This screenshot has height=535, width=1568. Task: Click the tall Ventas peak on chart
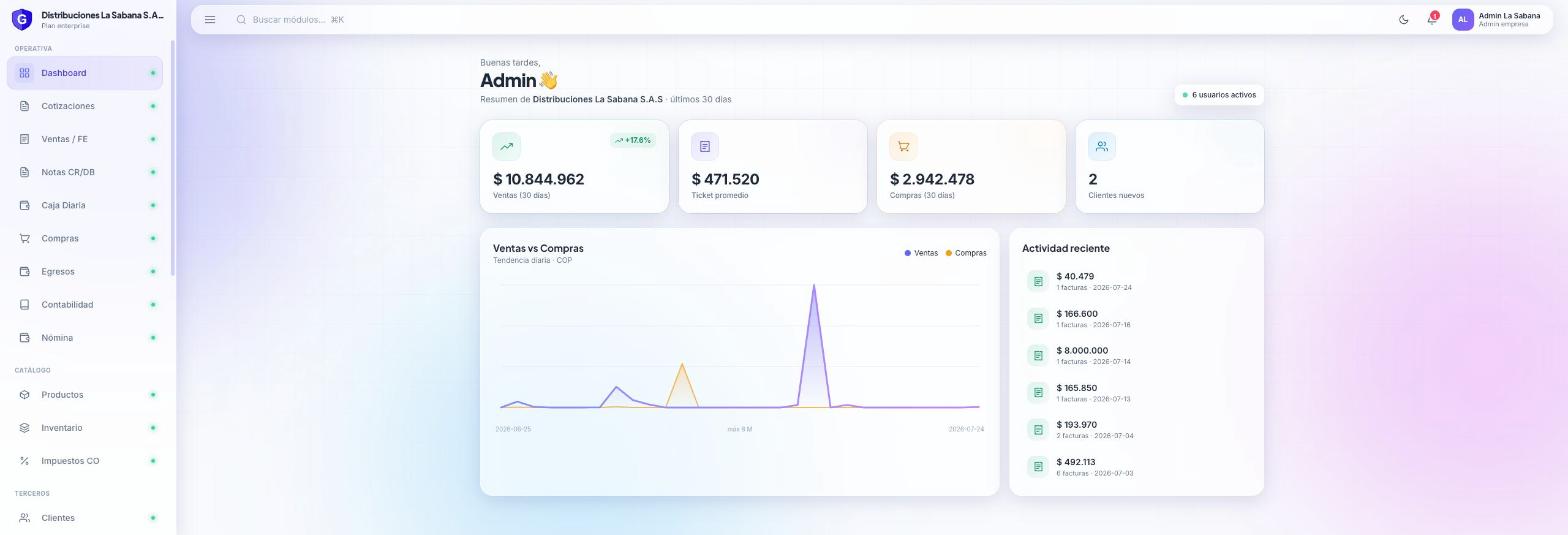pos(814,287)
